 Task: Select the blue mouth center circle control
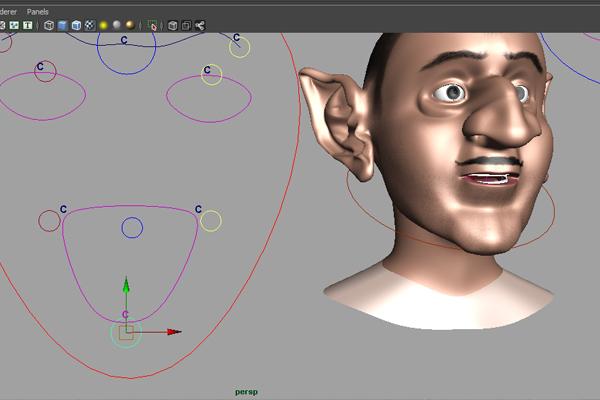(132, 228)
